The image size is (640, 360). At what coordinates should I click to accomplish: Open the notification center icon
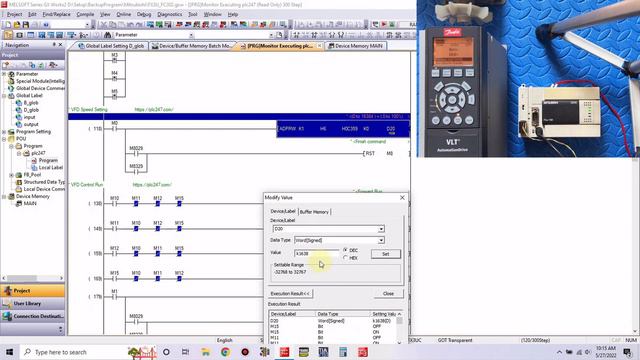tap(627, 352)
